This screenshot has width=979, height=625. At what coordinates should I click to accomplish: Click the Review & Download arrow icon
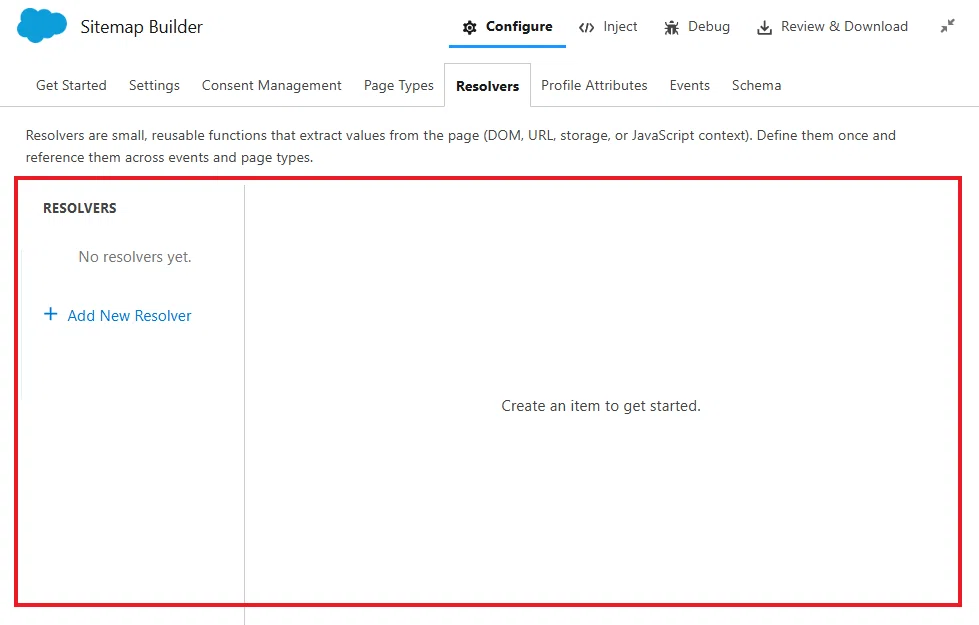pyautogui.click(x=764, y=27)
